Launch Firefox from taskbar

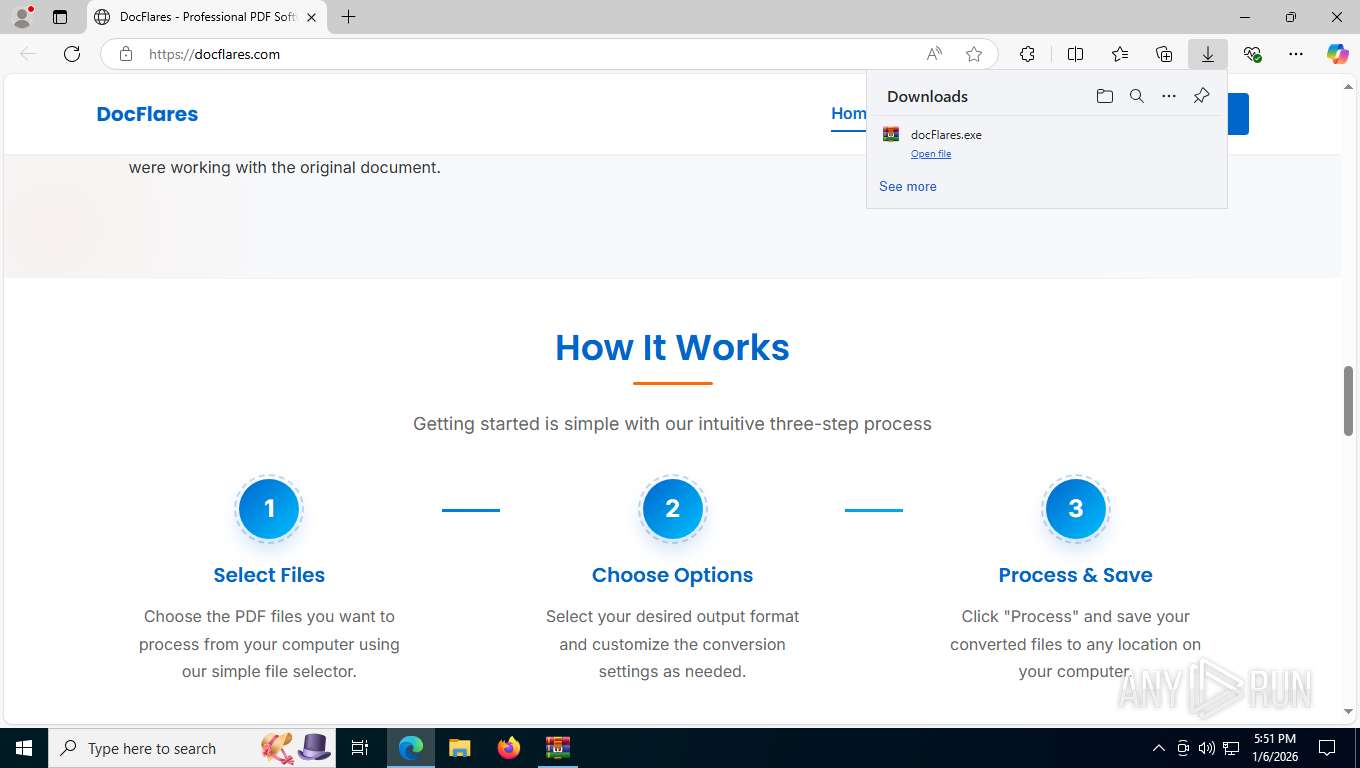[x=509, y=748]
